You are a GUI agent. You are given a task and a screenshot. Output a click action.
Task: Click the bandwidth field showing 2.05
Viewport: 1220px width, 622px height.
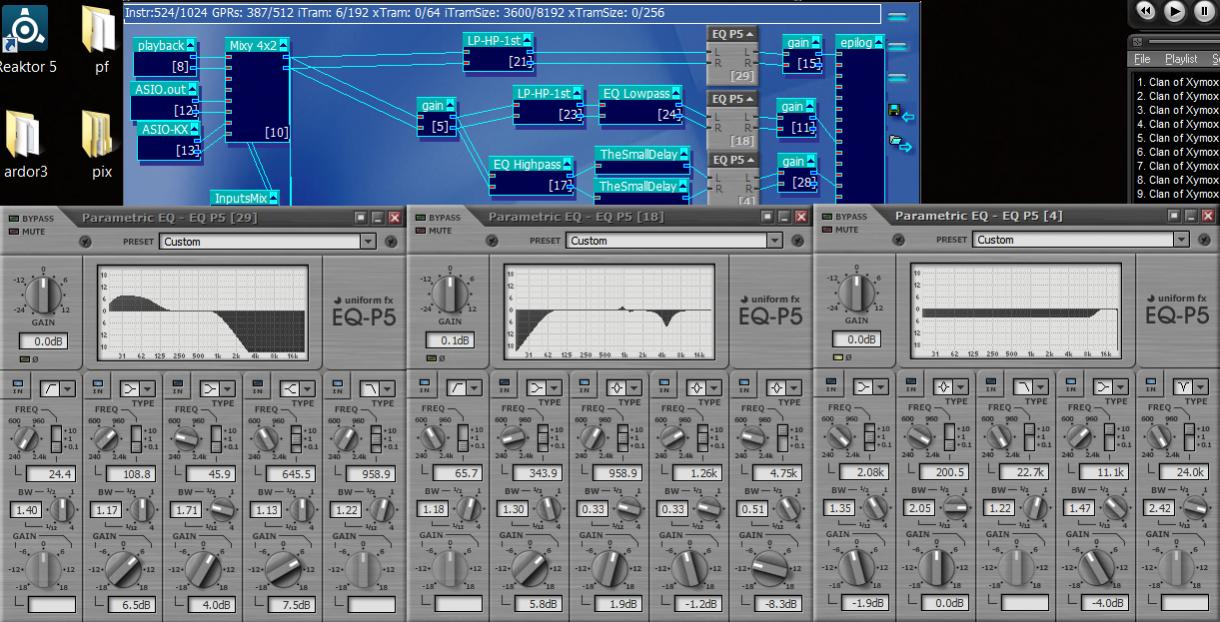point(918,508)
